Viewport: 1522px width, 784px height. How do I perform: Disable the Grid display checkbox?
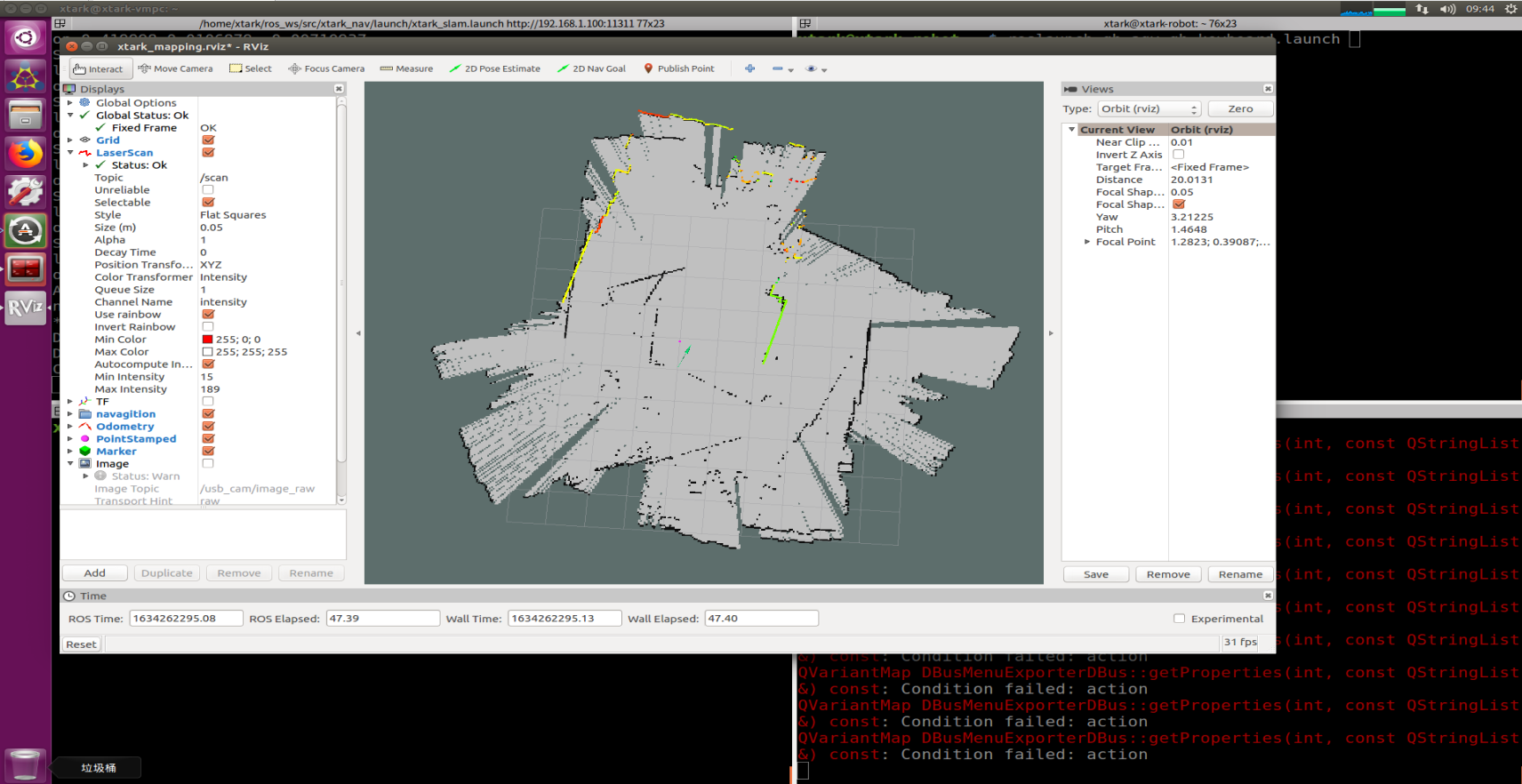coord(208,140)
